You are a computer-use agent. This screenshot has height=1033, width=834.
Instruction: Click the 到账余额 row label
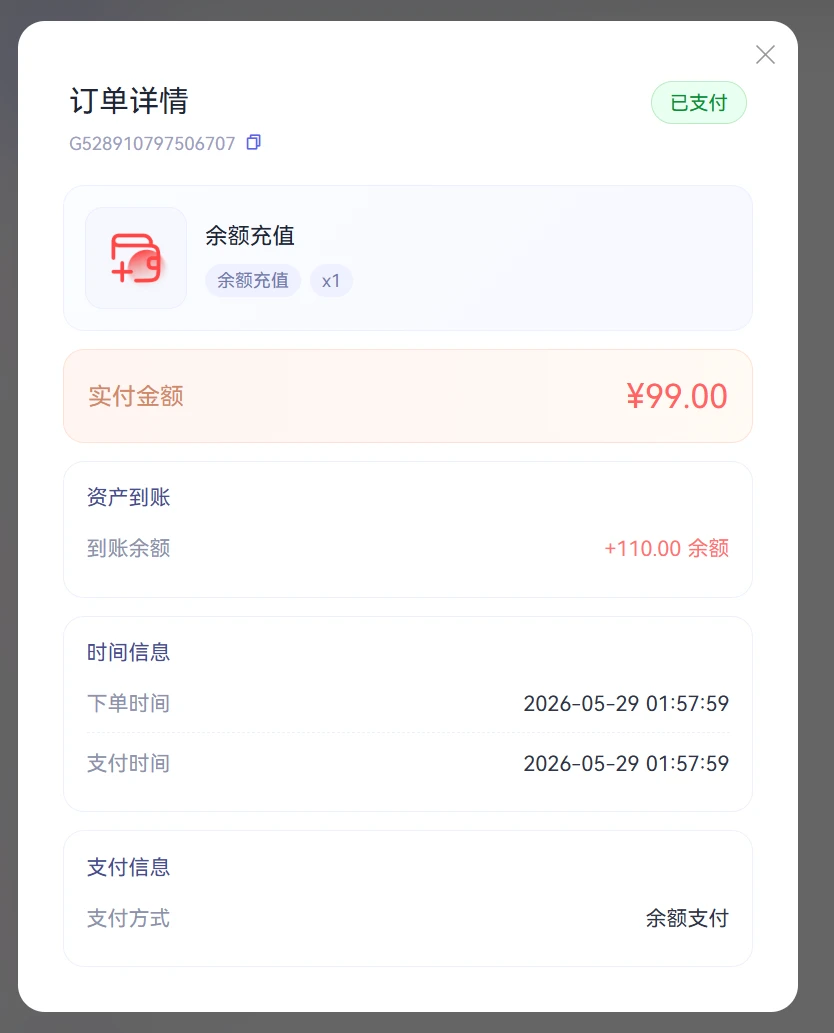[x=128, y=548]
